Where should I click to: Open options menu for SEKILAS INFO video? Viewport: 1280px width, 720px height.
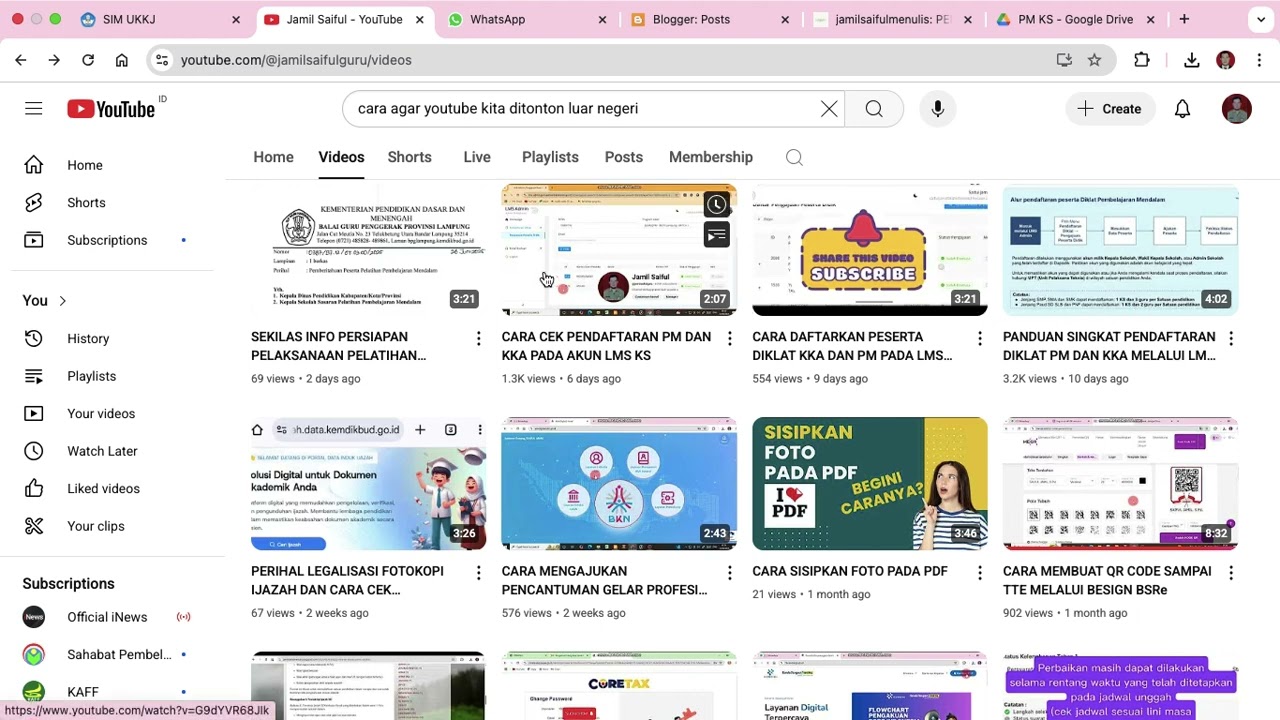point(478,338)
